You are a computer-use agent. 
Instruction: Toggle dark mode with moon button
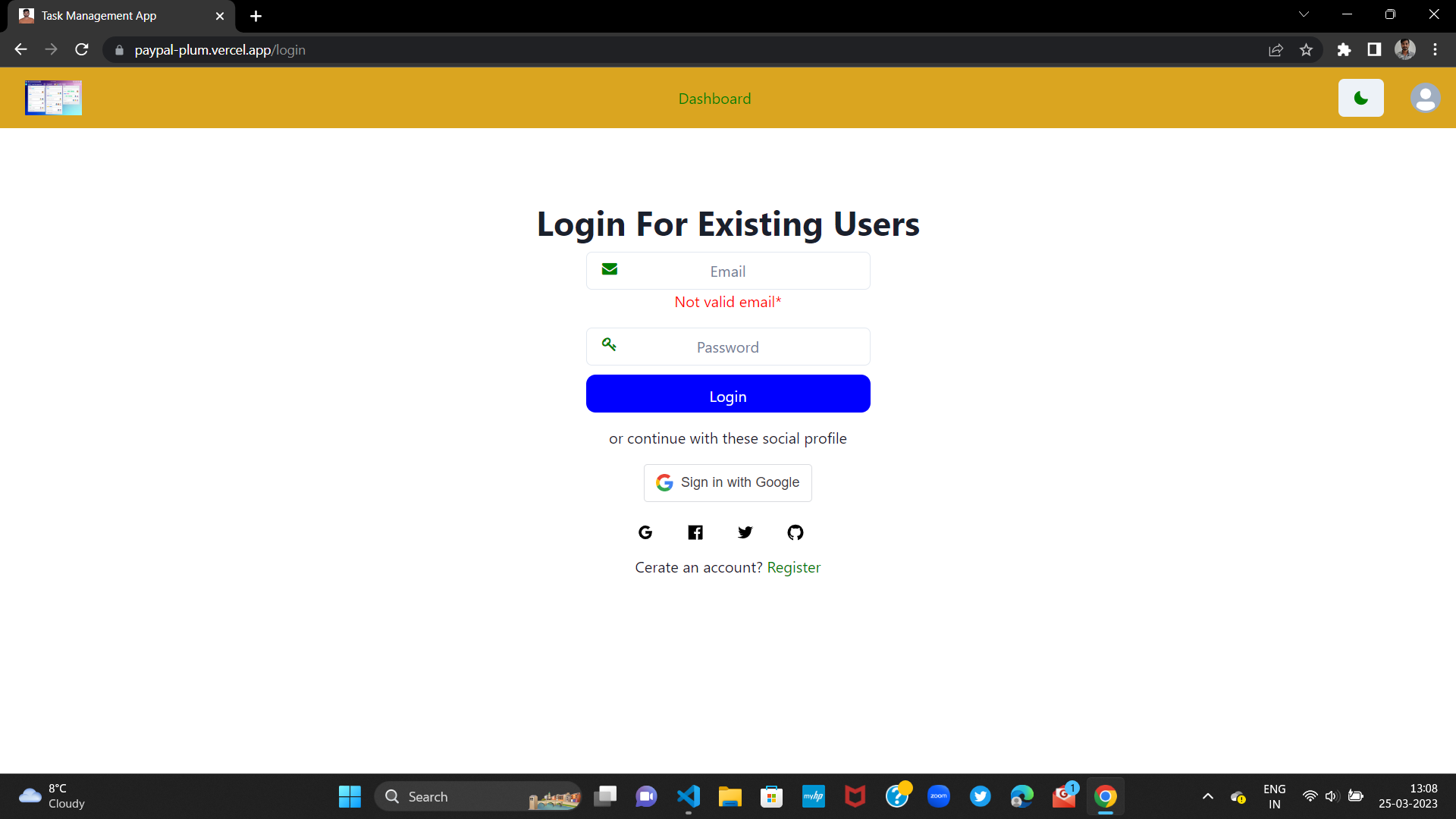(x=1360, y=98)
